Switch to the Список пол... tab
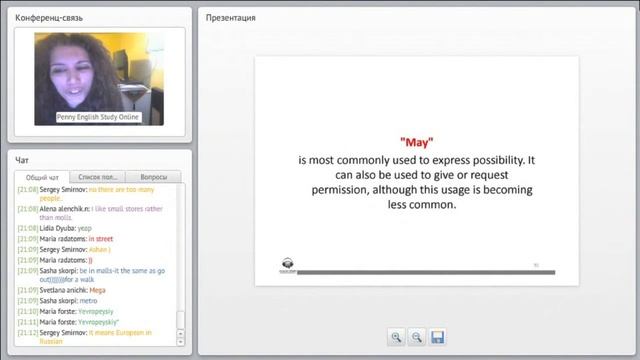This screenshot has height=360, width=640. click(x=98, y=177)
